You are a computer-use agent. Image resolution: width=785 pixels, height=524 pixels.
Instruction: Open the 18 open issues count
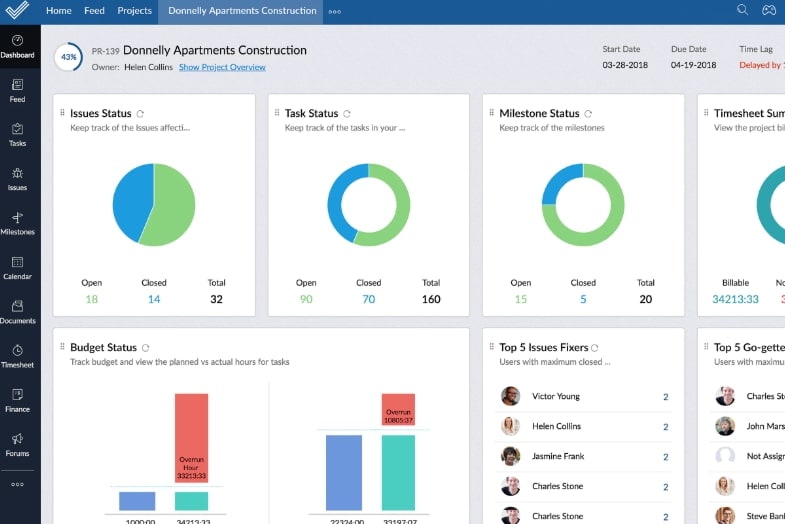[92, 299]
